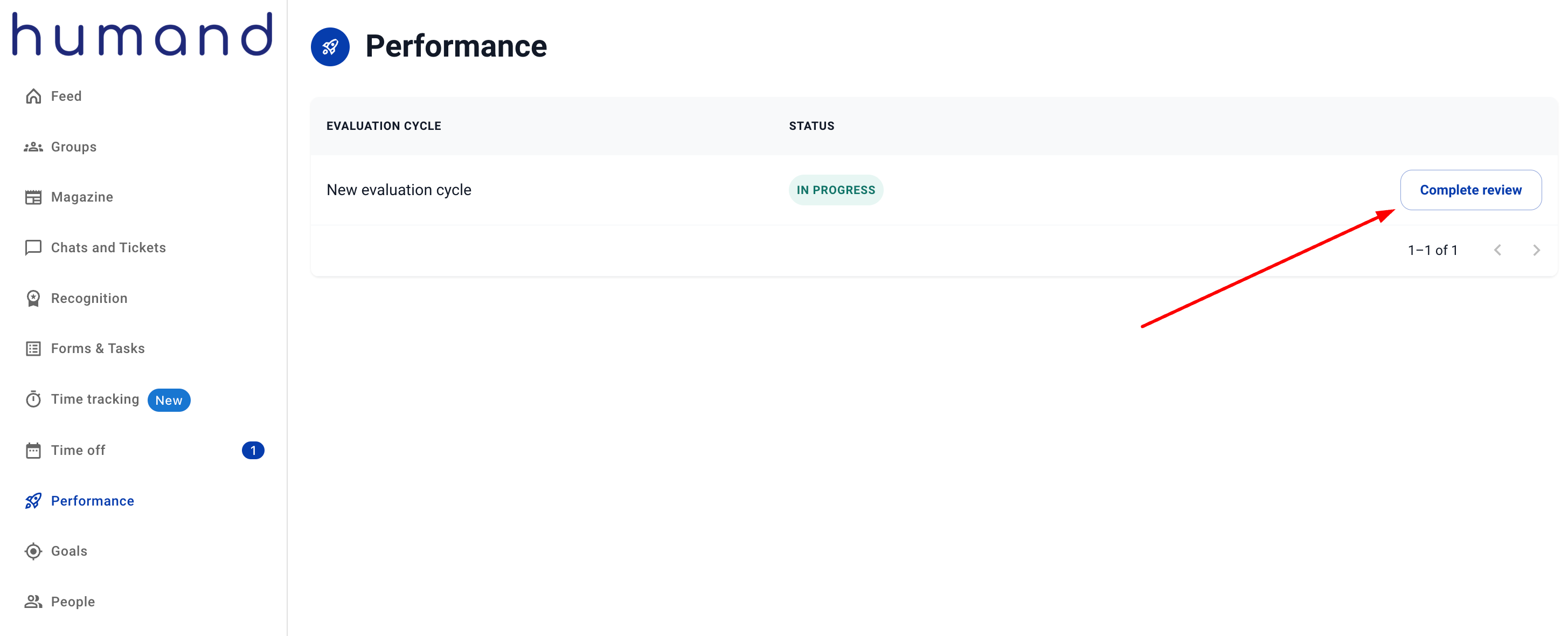1568x636 pixels.
Task: Click the Recognition badge icon
Action: coord(33,298)
